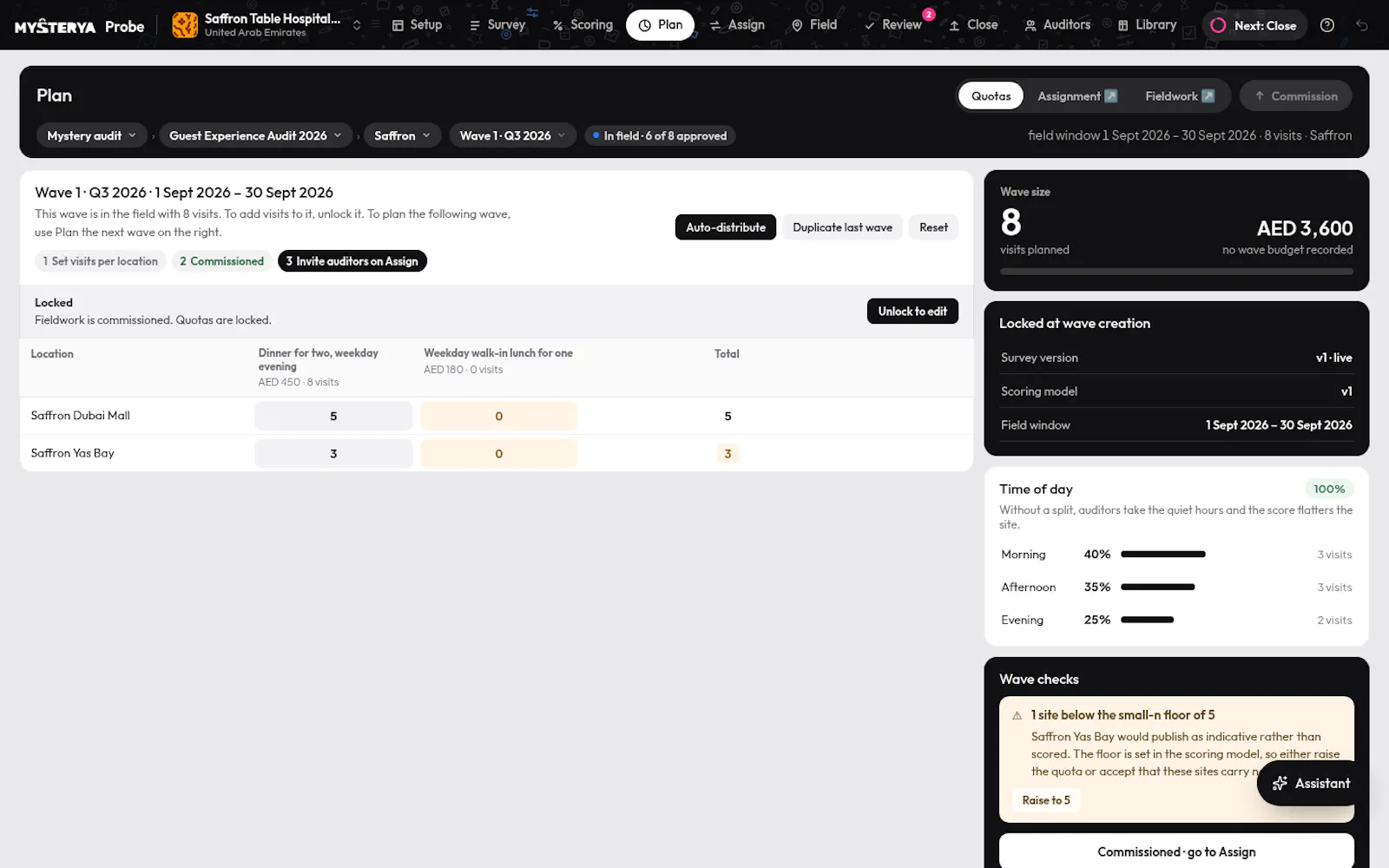The height and width of the screenshot is (868, 1389).
Task: Select the Quotas view toggle
Action: click(991, 96)
